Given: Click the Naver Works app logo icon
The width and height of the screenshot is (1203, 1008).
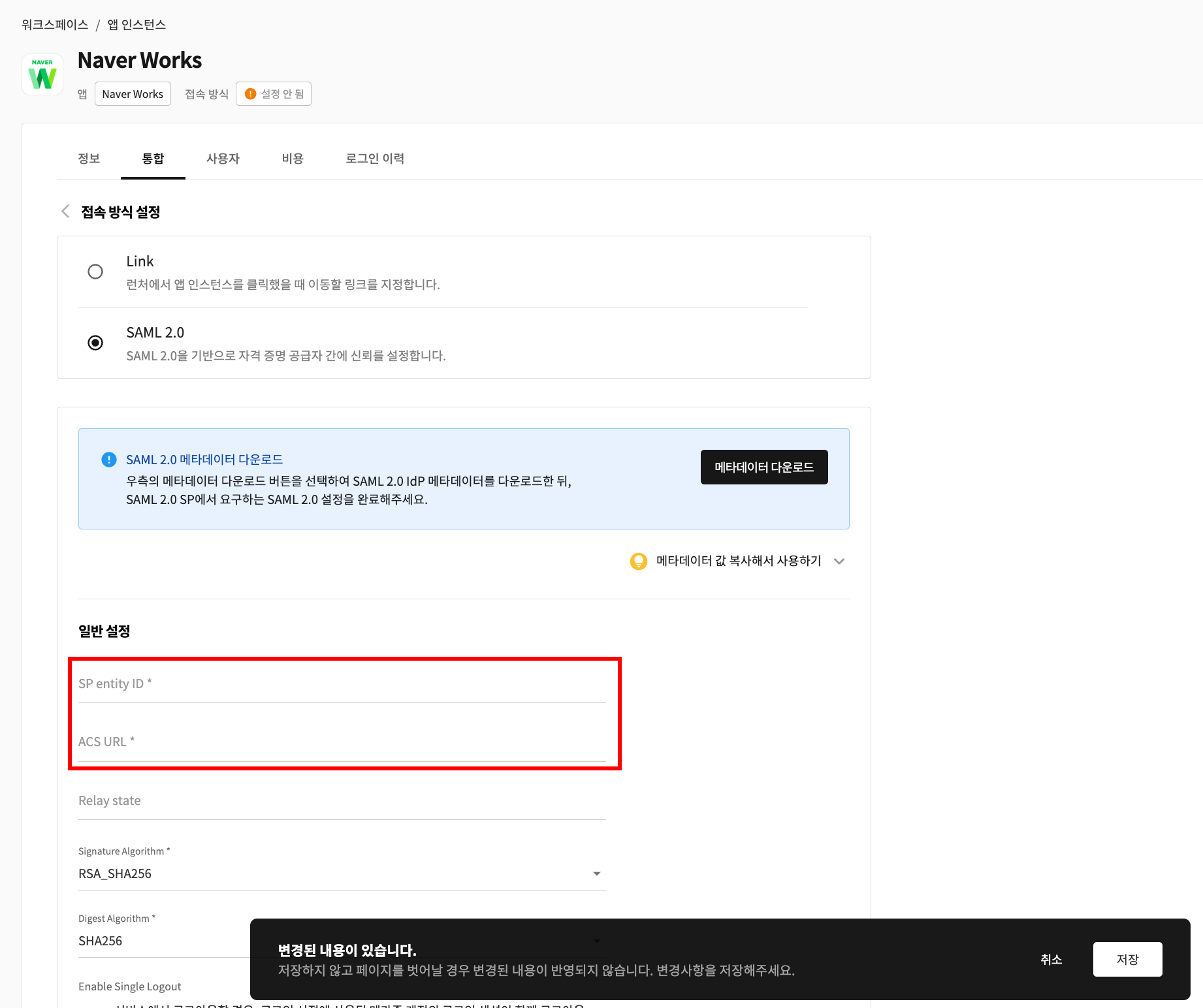Looking at the screenshot, I should 42,74.
